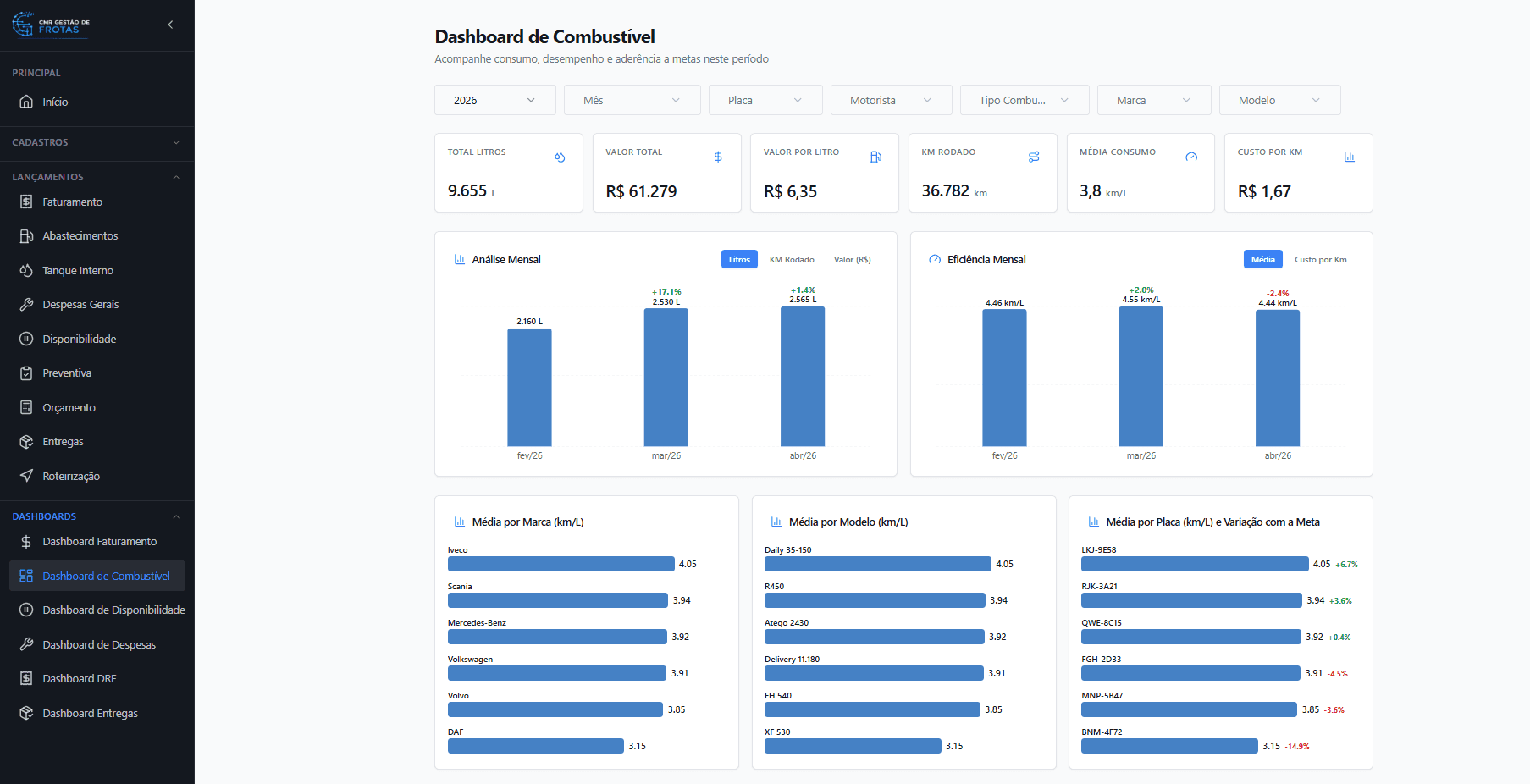The image size is (1530, 784).
Task: Open Dashboard Entregas link
Action: point(97,713)
